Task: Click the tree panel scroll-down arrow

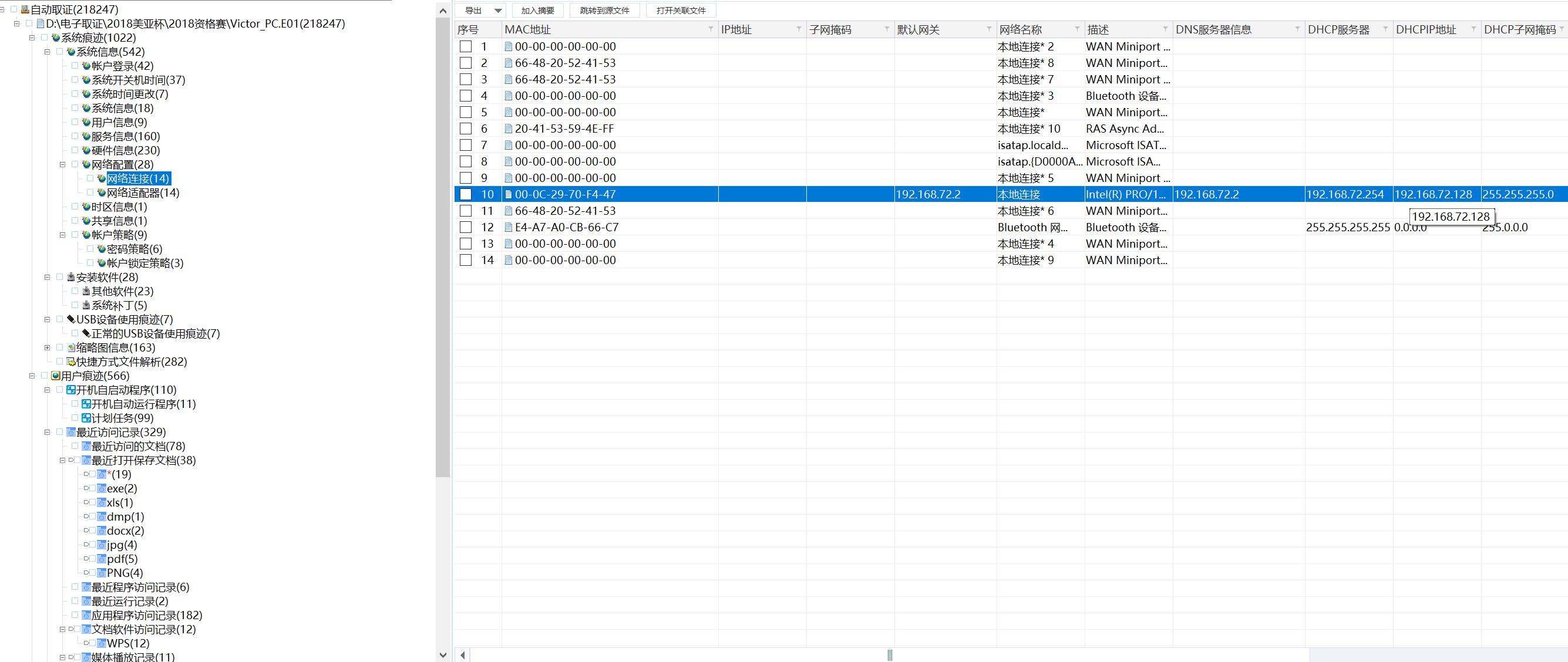Action: tap(443, 656)
